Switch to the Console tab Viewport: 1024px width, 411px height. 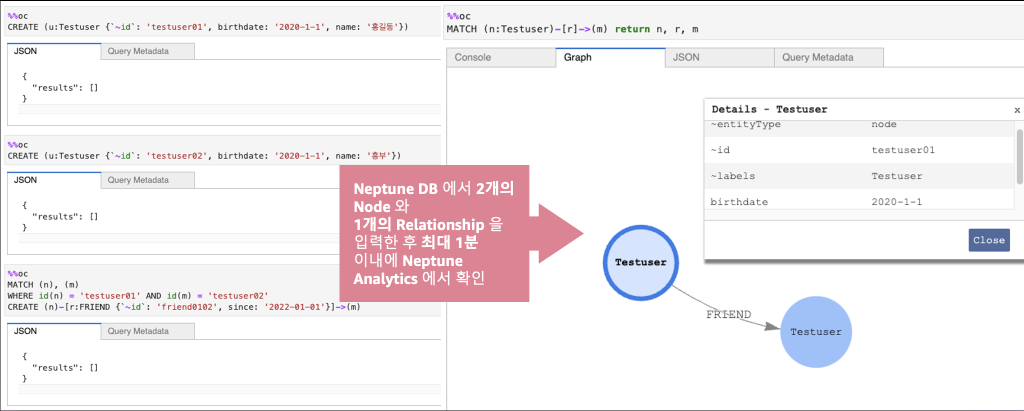pos(501,58)
